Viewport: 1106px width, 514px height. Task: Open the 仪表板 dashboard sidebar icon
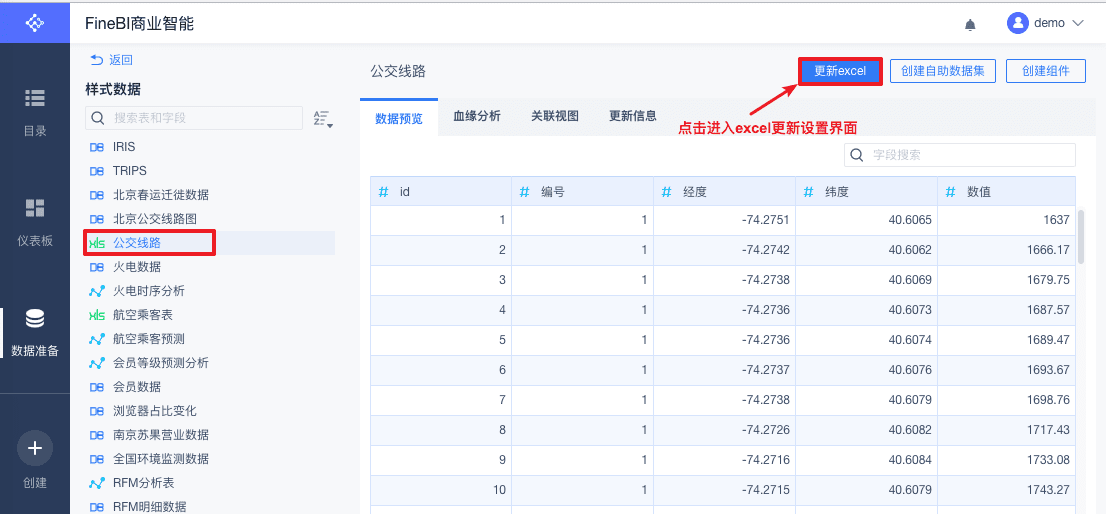coord(35,208)
